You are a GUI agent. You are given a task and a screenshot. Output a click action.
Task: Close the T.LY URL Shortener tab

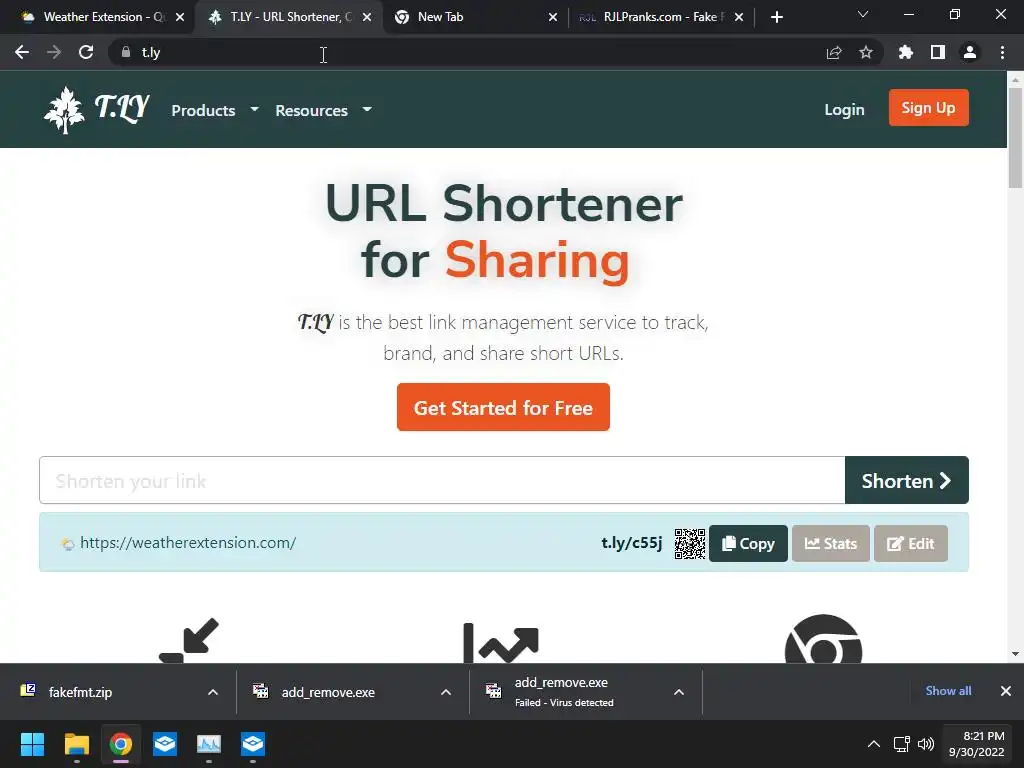click(x=367, y=17)
